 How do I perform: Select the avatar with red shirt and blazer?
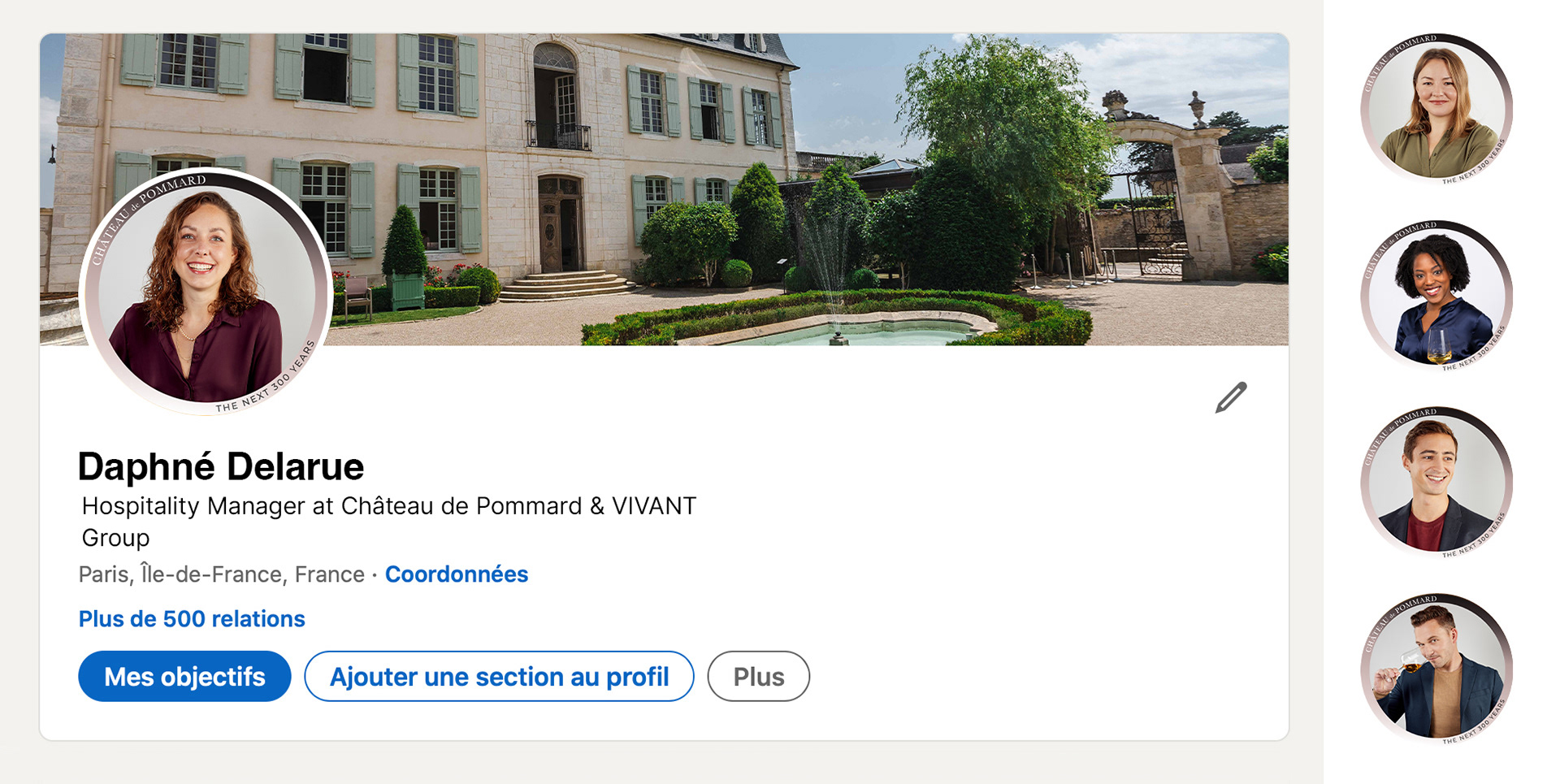1436,482
